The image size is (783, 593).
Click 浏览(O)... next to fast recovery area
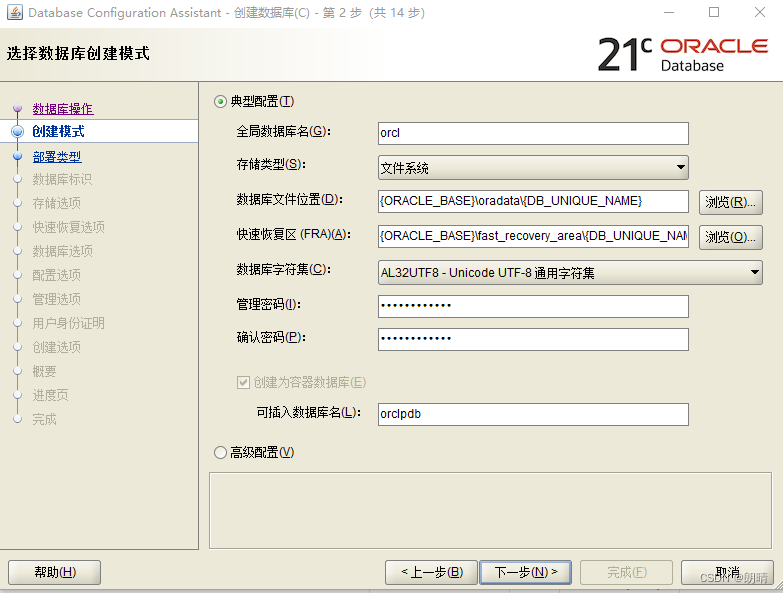(x=731, y=237)
